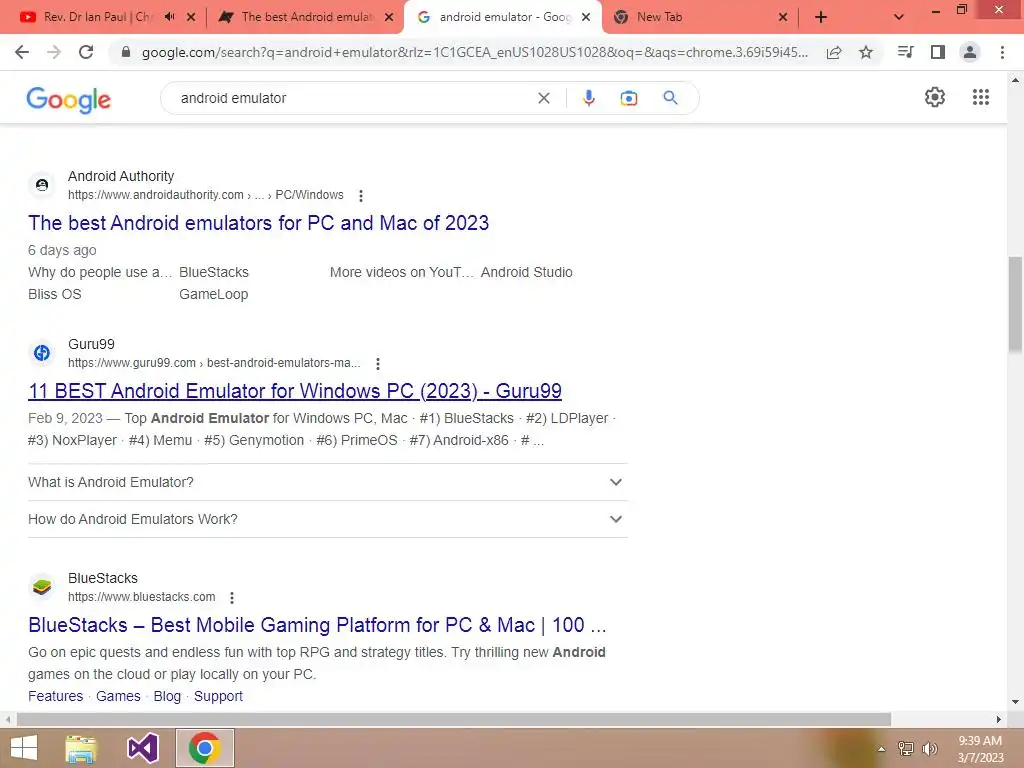Mute the YouTube tab audio icon
Viewport: 1024px width, 768px height.
pyautogui.click(x=170, y=17)
